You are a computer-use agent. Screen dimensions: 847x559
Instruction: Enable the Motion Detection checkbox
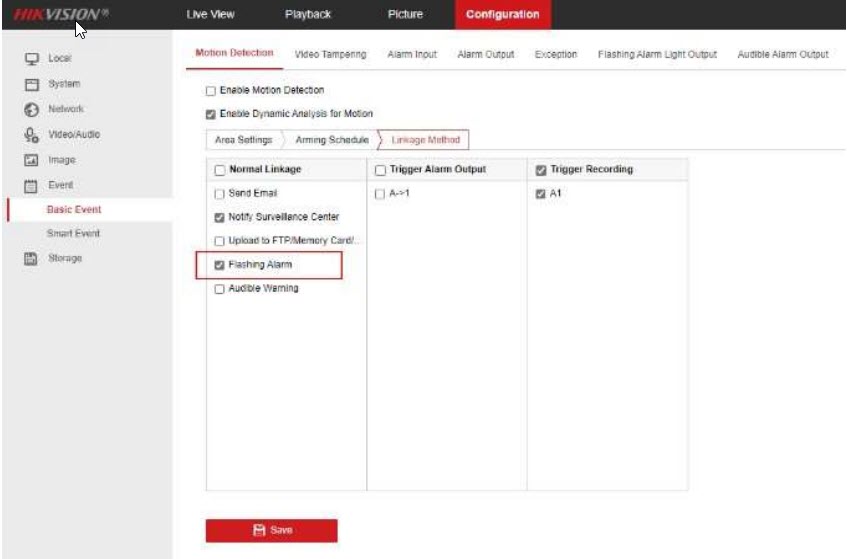(211, 91)
